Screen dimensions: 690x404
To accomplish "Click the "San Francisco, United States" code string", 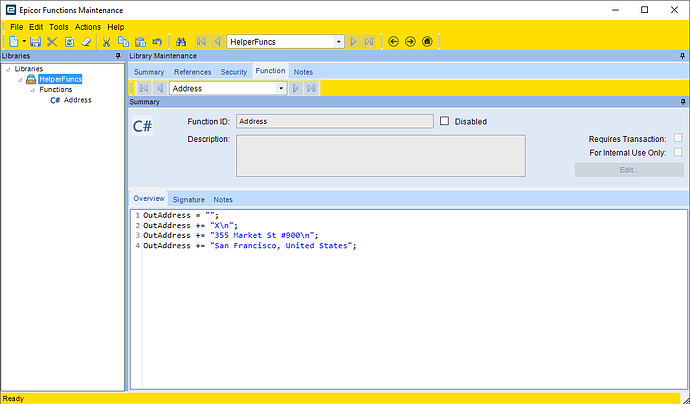I will [x=281, y=246].
